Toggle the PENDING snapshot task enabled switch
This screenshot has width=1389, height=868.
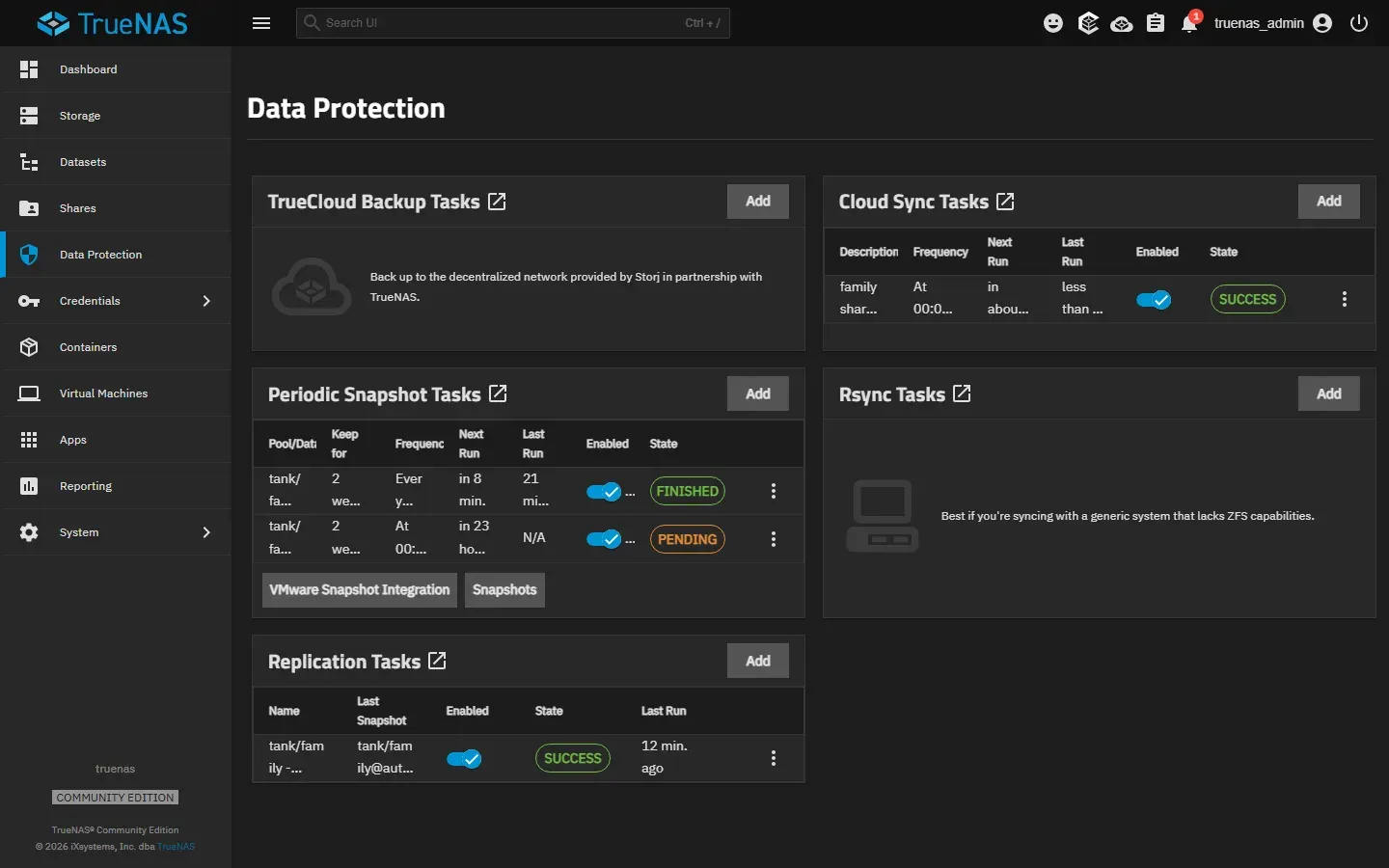[x=604, y=539]
